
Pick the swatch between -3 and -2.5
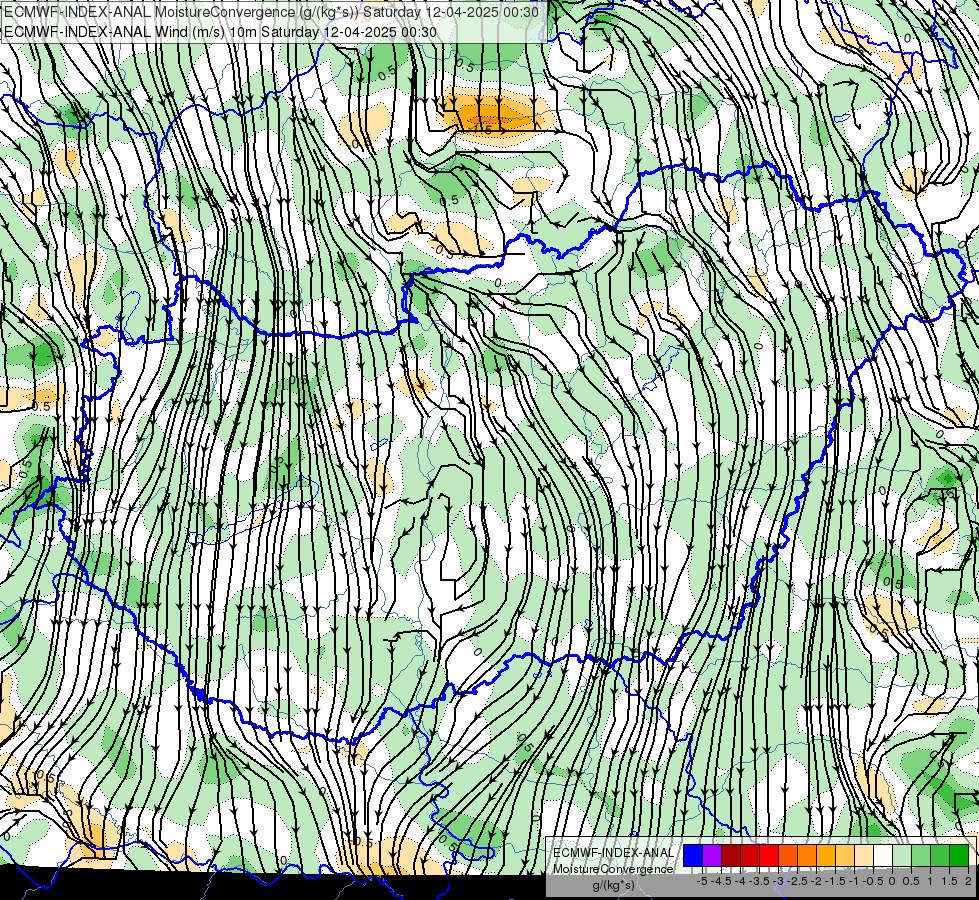point(788,856)
